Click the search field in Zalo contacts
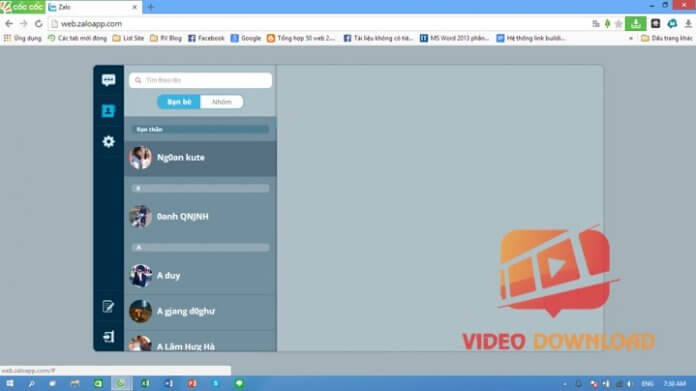The width and height of the screenshot is (696, 391). pos(200,80)
